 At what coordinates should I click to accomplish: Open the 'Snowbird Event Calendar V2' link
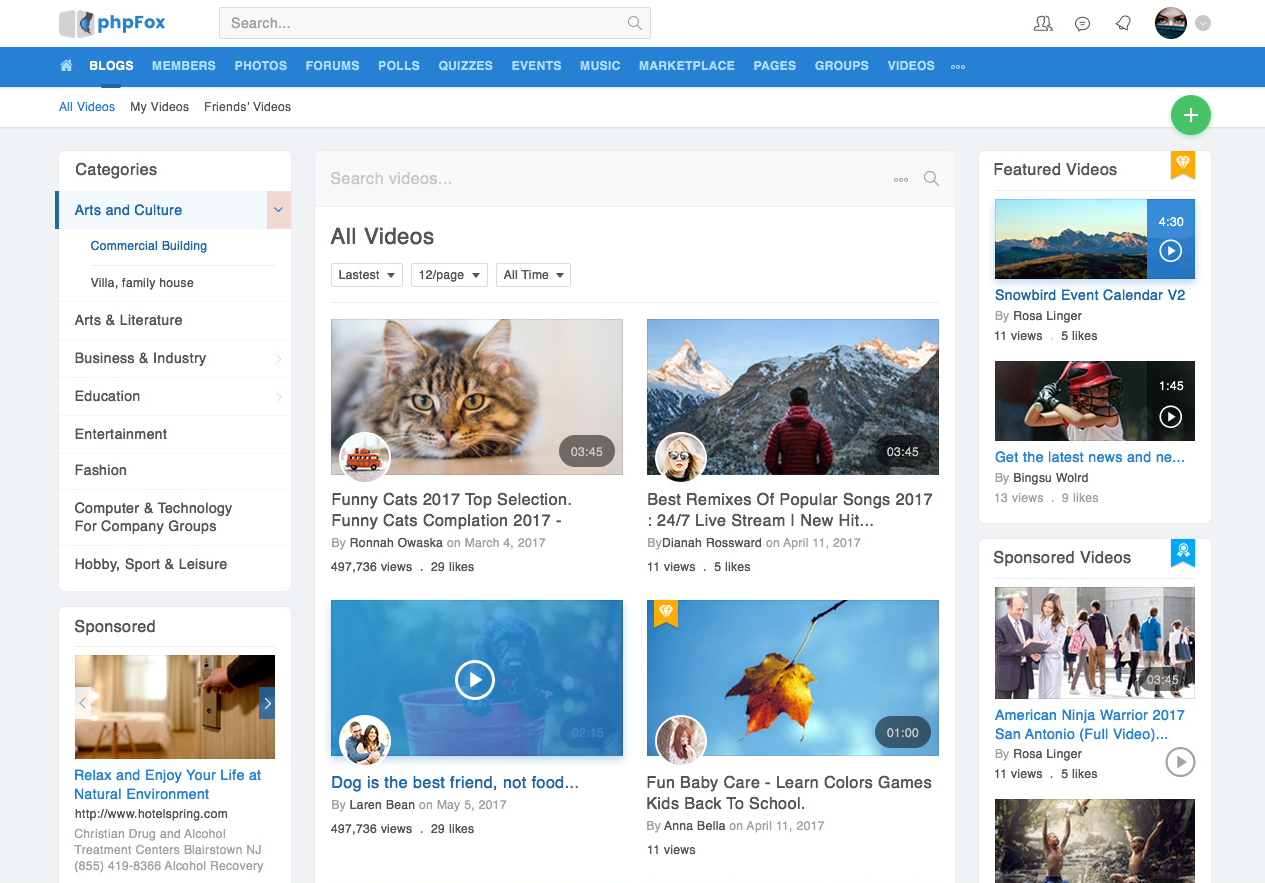[1089, 295]
